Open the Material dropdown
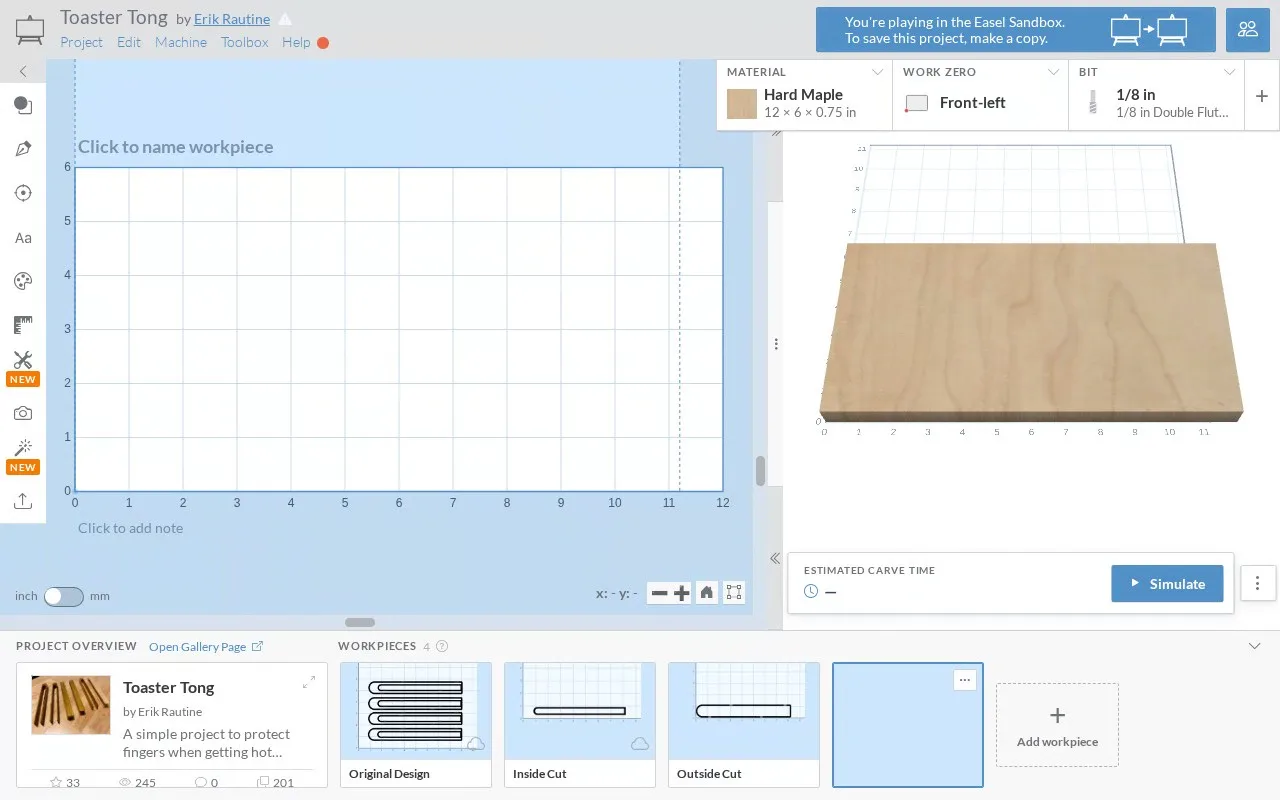This screenshot has width=1280, height=800. 805,96
